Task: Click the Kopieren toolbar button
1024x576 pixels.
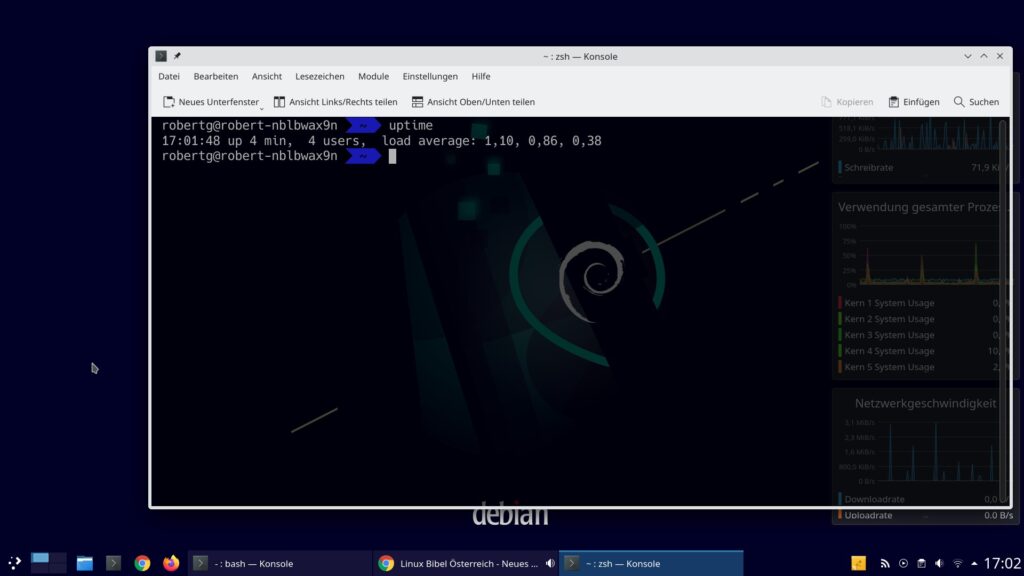Action: (x=847, y=102)
